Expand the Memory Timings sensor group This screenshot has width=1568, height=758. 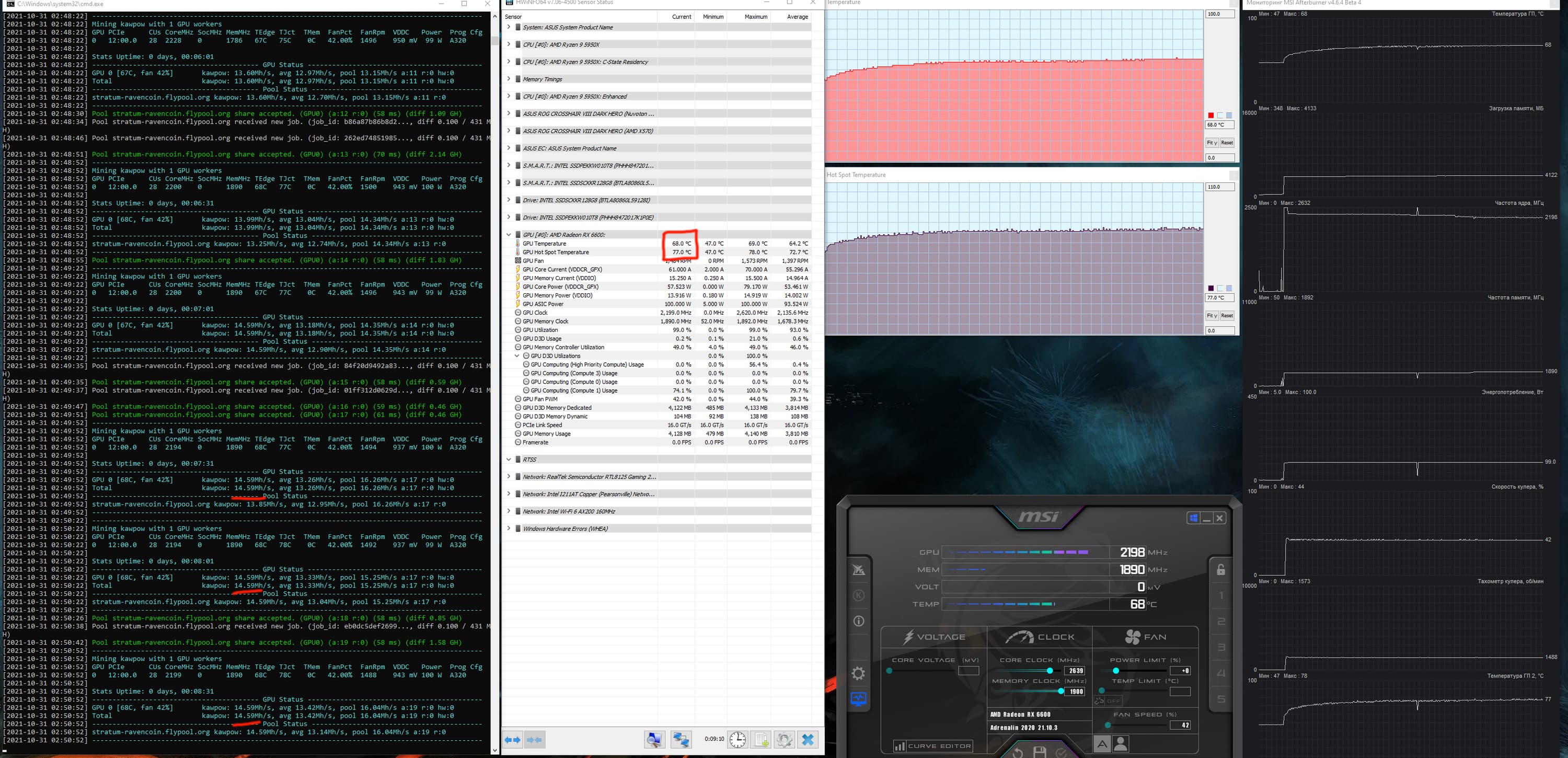(x=509, y=79)
